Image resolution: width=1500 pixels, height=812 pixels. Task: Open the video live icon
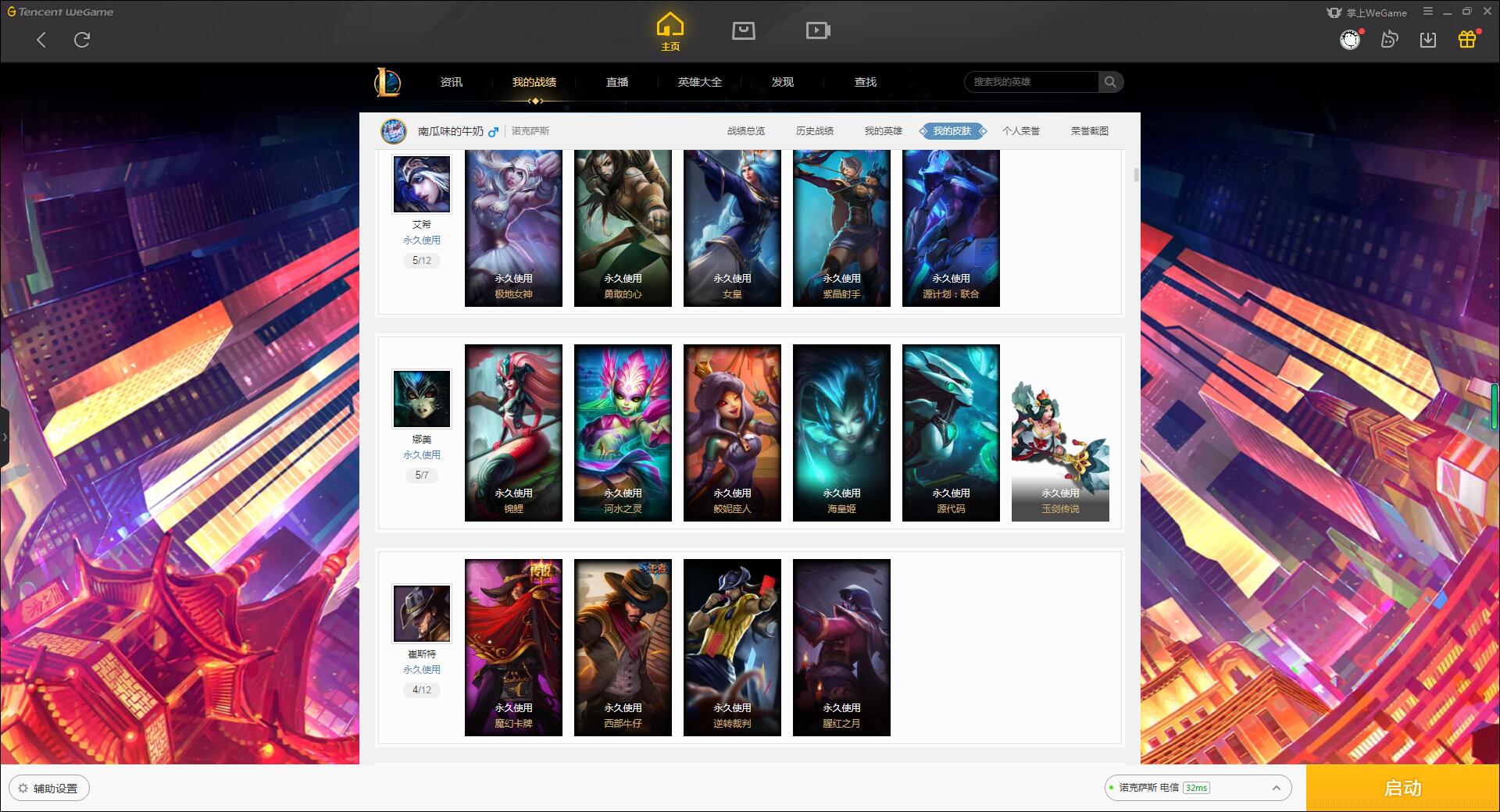point(818,30)
